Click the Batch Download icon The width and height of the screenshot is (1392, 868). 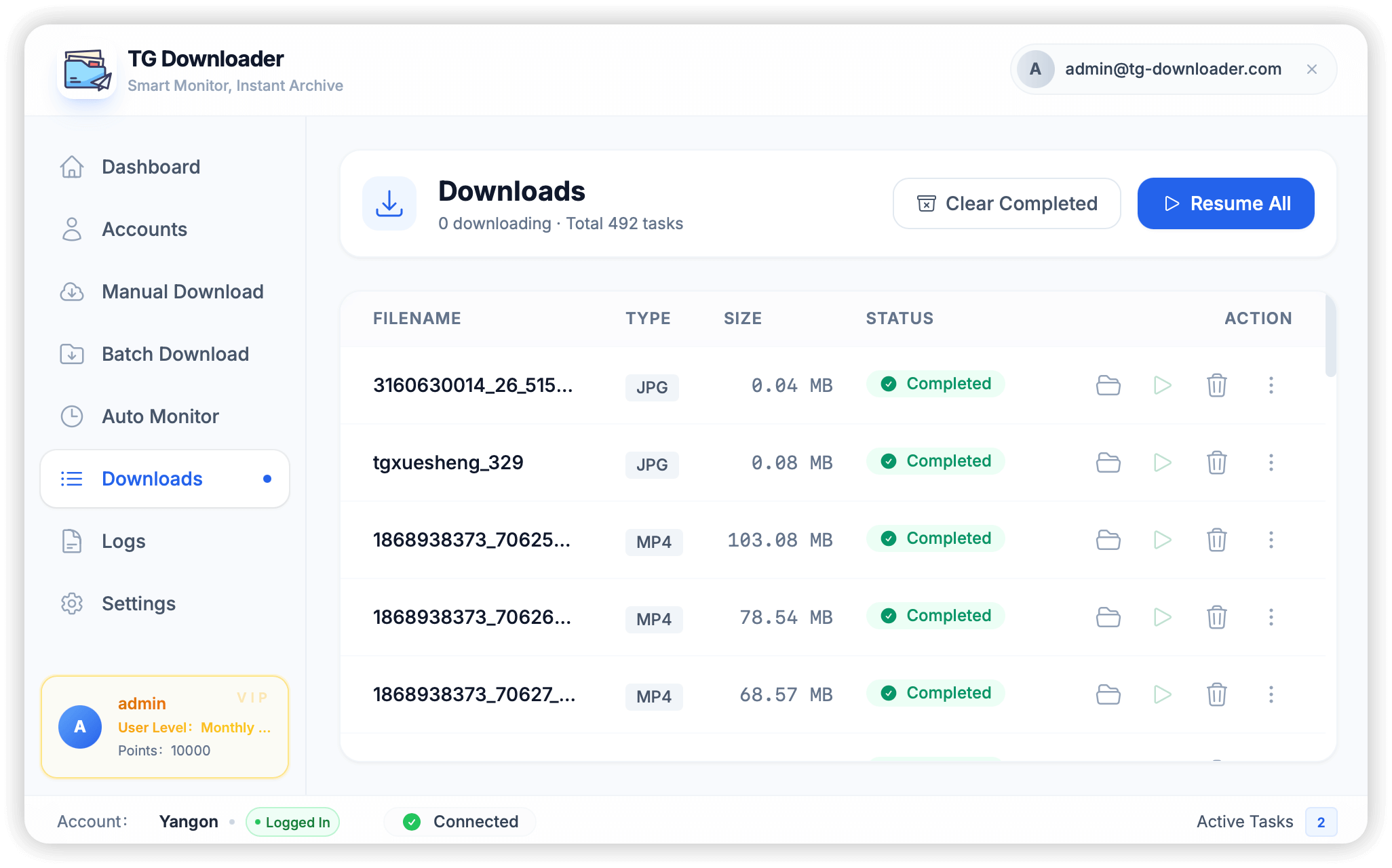point(72,354)
